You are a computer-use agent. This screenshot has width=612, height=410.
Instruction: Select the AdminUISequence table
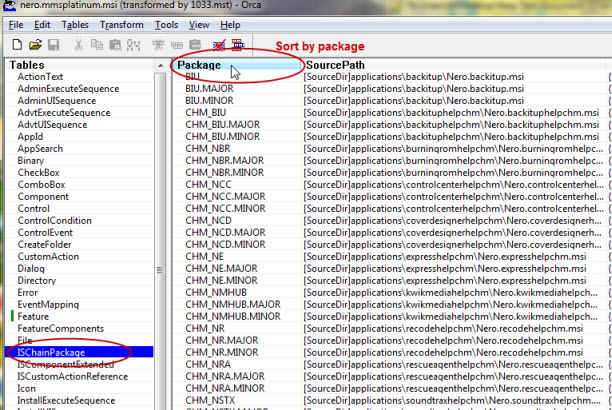point(57,101)
